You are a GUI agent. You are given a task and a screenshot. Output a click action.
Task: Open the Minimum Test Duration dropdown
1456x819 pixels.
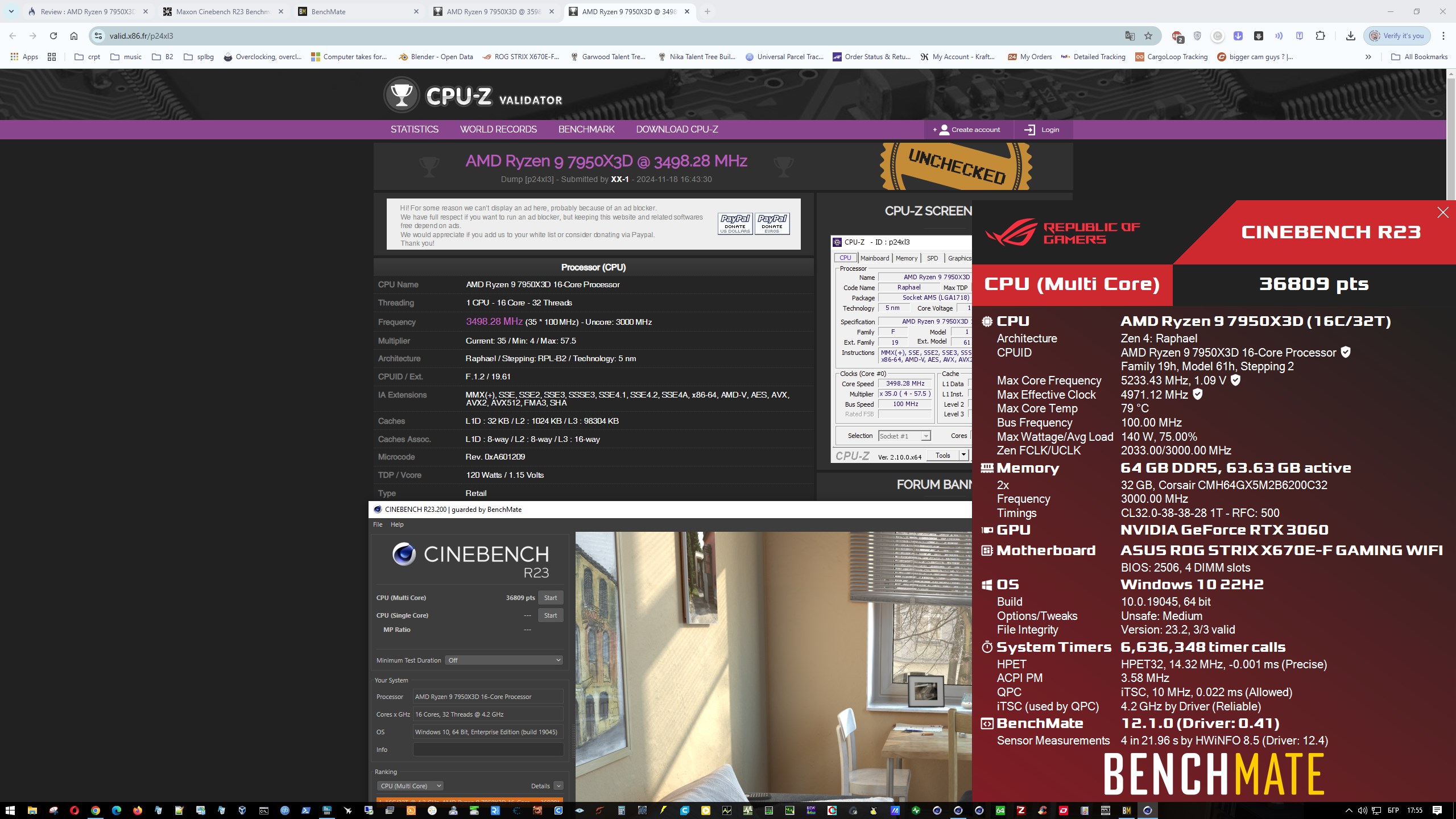click(x=504, y=660)
